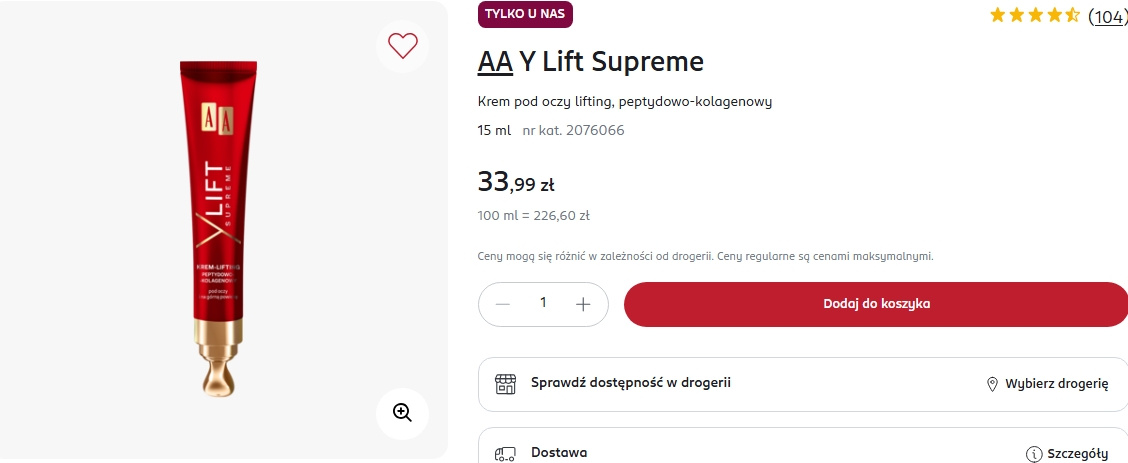
Task: Click the location pin icon
Action: [x=992, y=384]
